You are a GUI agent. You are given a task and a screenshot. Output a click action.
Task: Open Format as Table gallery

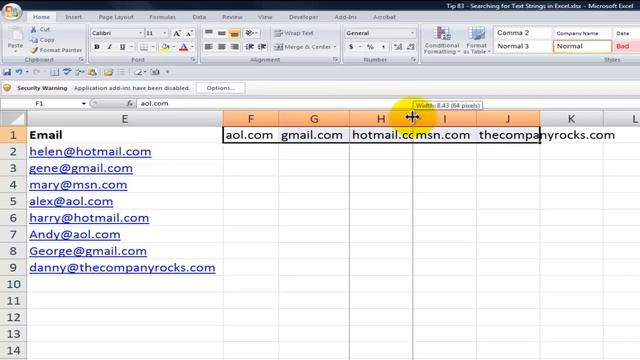(x=476, y=40)
